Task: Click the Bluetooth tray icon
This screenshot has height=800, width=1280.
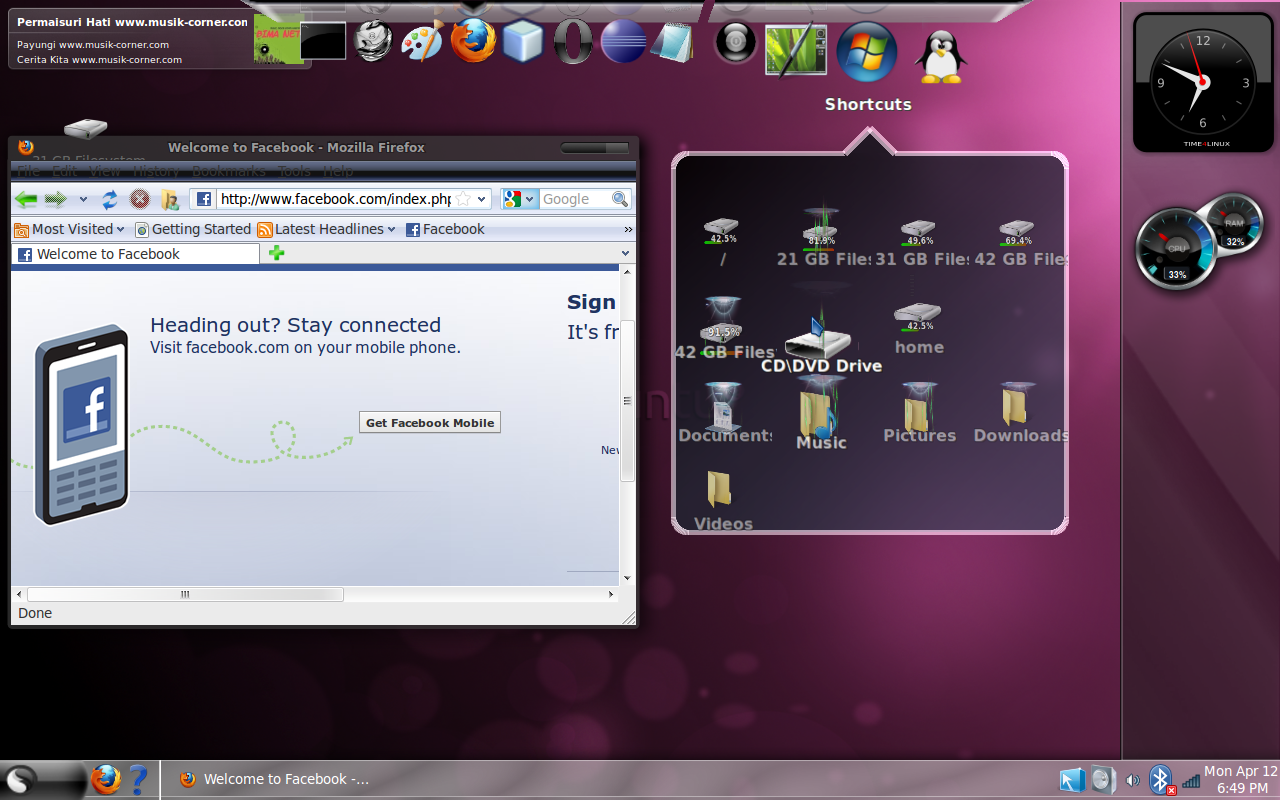Action: (1161, 780)
